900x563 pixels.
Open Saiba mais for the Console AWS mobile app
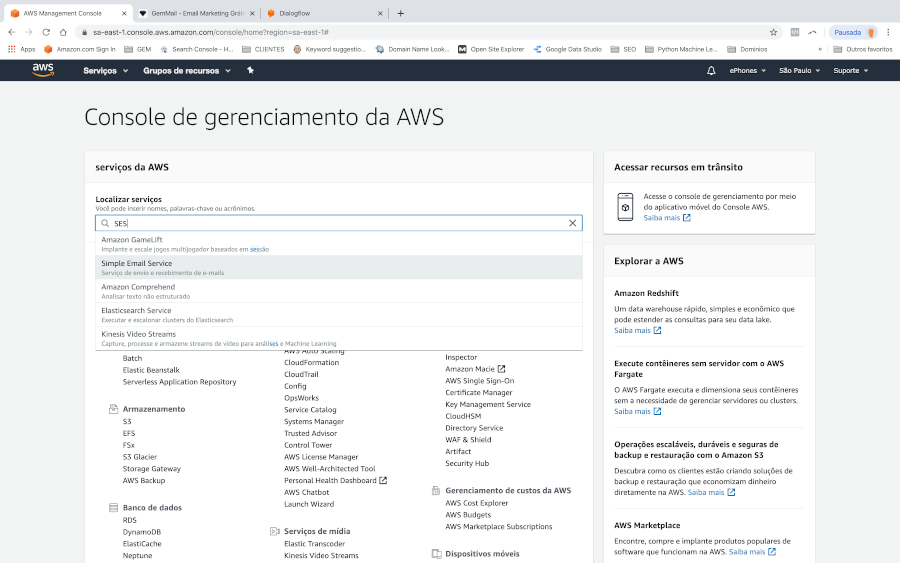(666, 218)
